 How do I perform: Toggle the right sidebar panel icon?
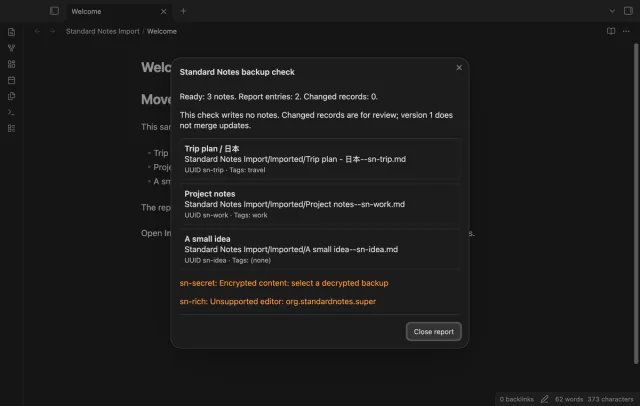pos(628,11)
